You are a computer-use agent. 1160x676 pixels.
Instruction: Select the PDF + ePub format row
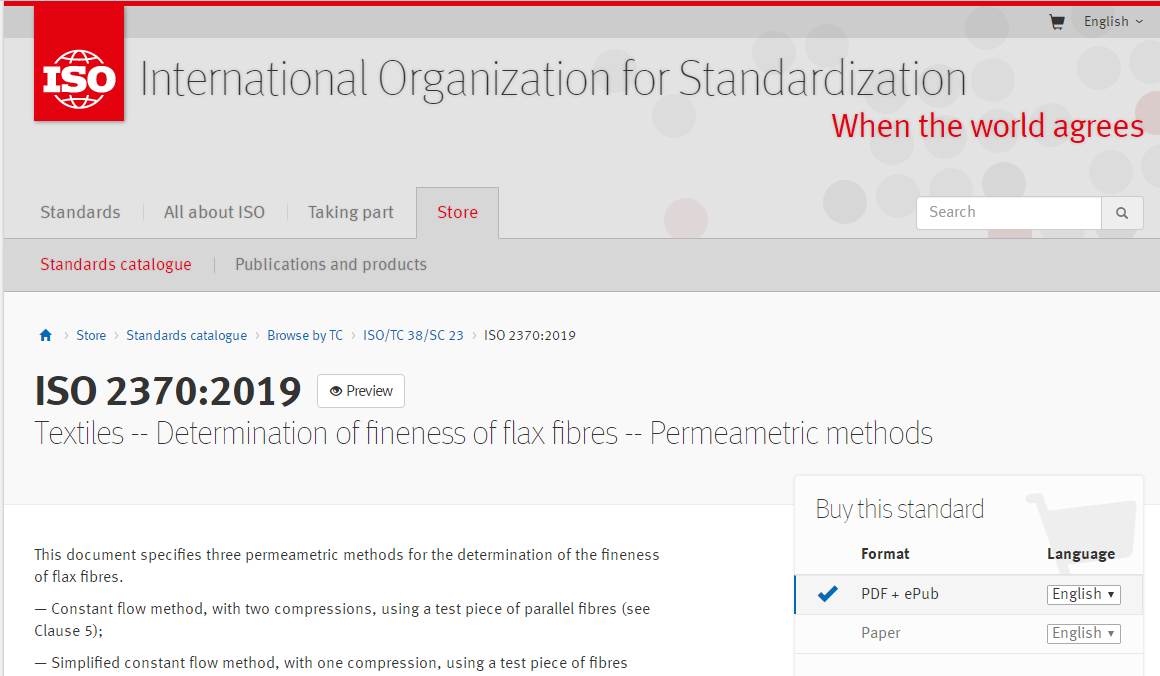969,594
